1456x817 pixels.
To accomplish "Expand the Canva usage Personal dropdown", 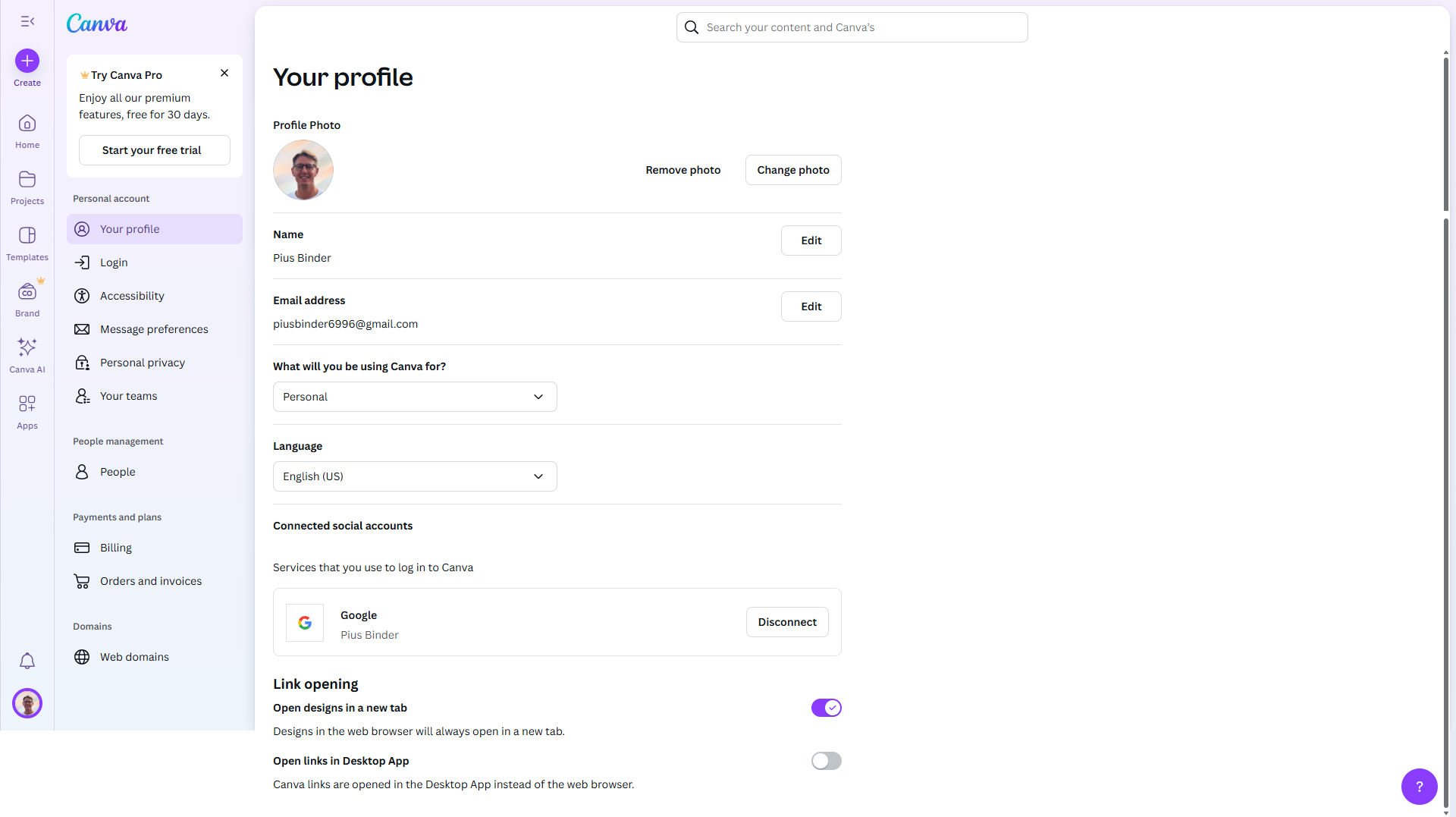I will [x=415, y=397].
